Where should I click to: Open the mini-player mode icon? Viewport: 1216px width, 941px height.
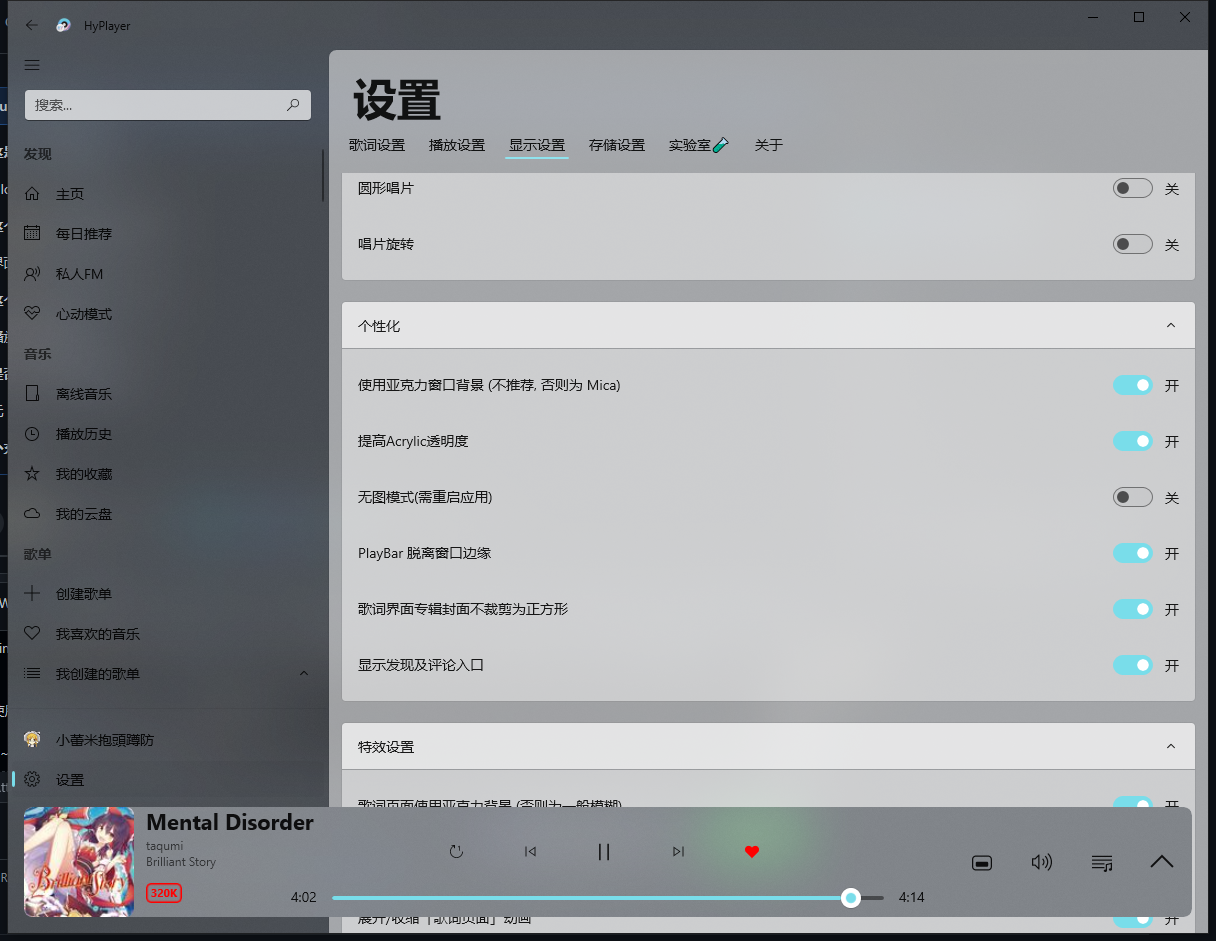[x=982, y=862]
